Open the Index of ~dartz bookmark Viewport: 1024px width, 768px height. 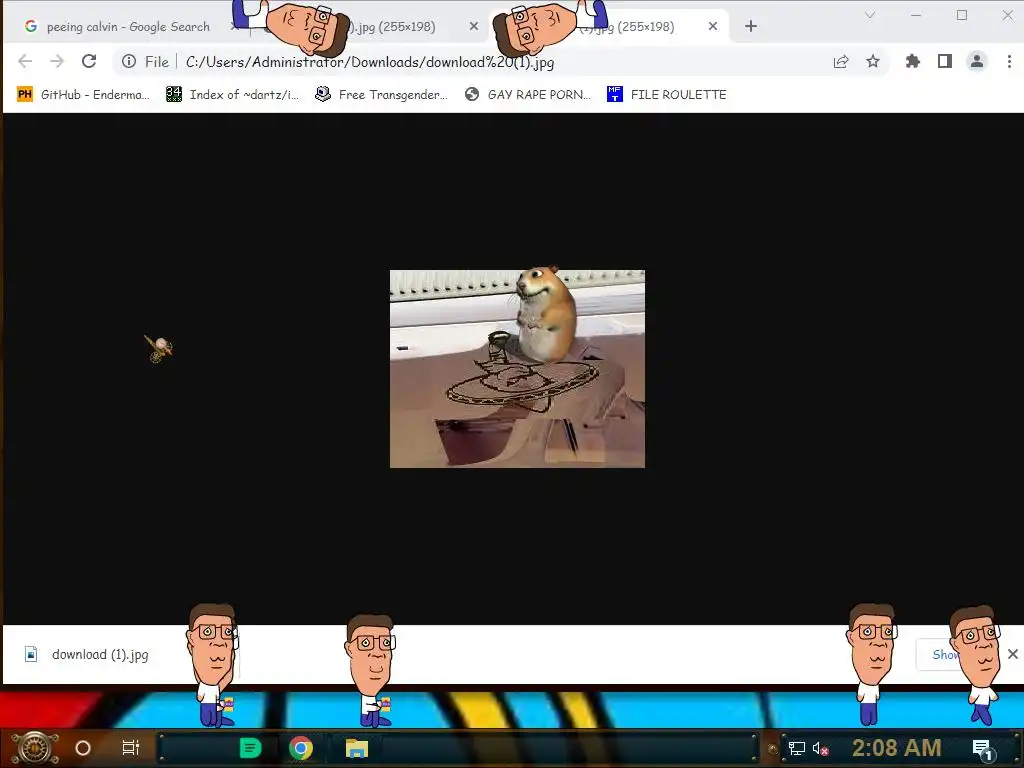pyautogui.click(x=232, y=95)
